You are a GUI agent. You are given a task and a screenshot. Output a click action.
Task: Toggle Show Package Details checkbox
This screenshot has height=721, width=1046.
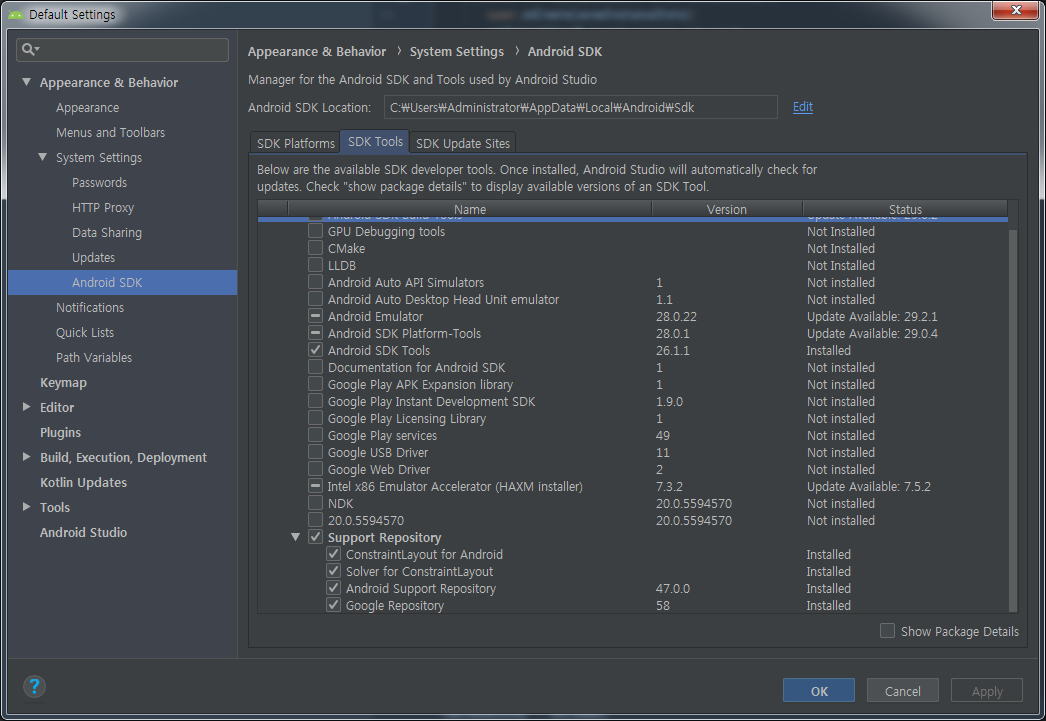[x=887, y=630]
